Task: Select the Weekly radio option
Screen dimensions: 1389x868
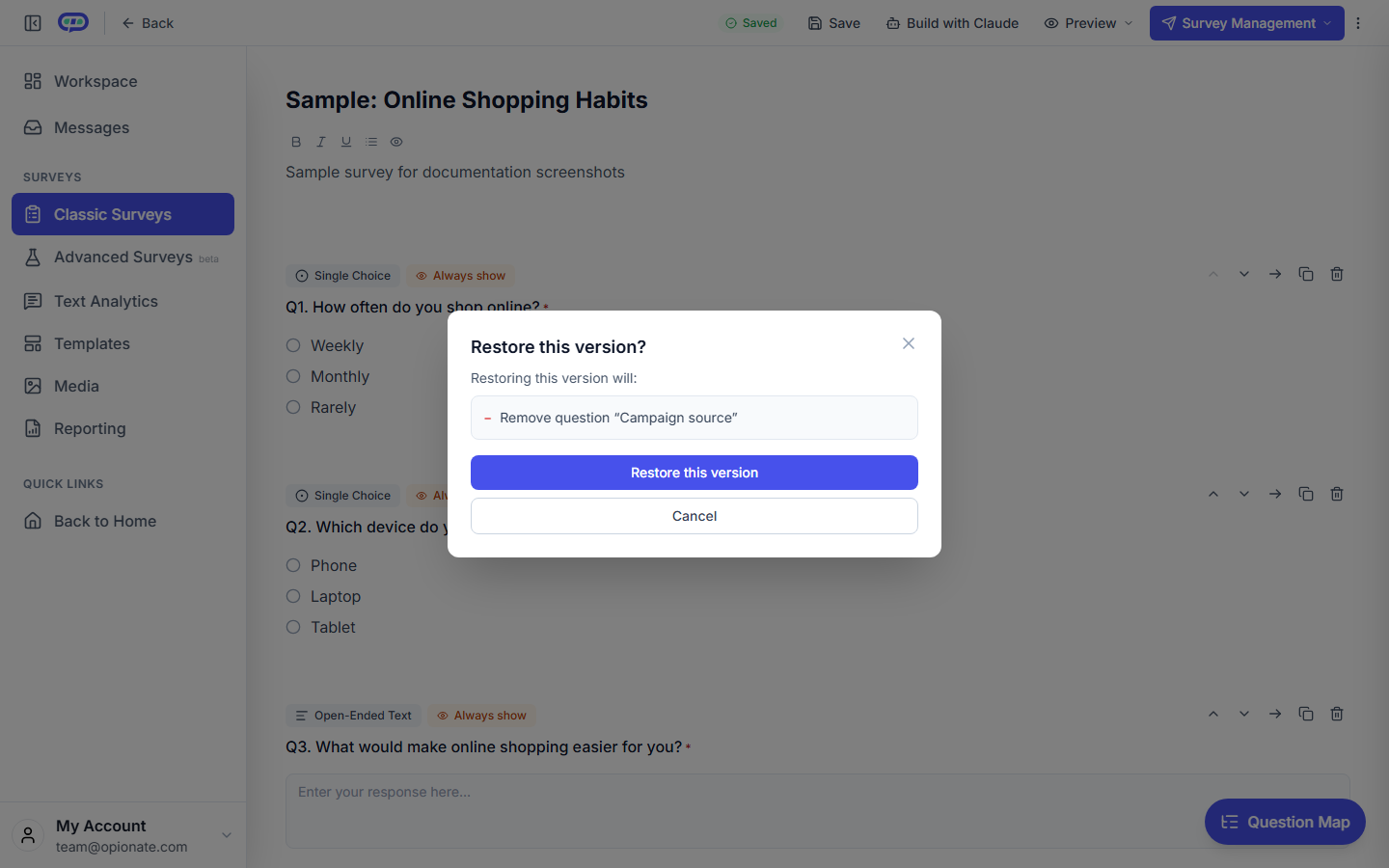Action: (x=293, y=345)
